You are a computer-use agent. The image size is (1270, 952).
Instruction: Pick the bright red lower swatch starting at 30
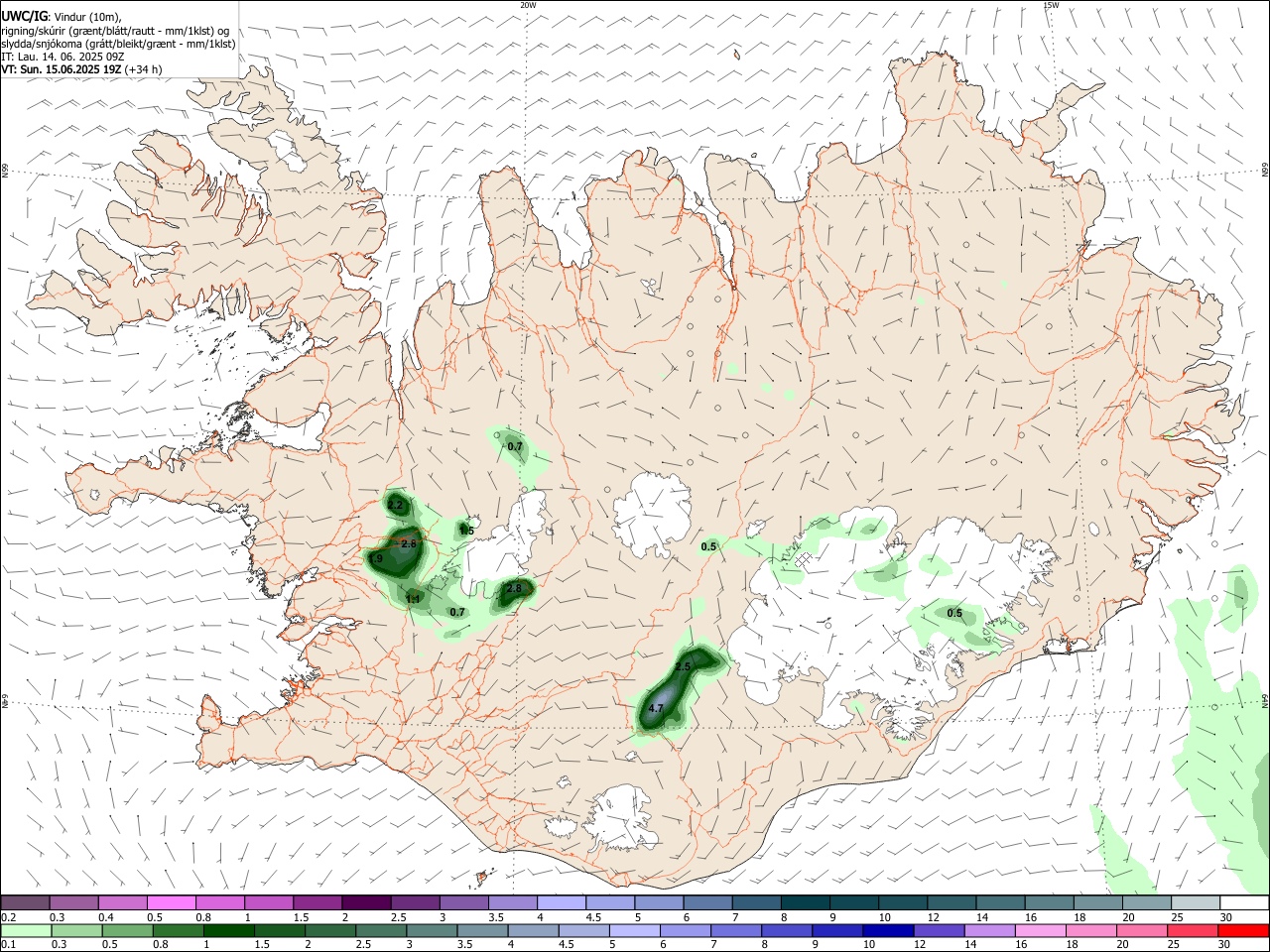pos(1243,930)
